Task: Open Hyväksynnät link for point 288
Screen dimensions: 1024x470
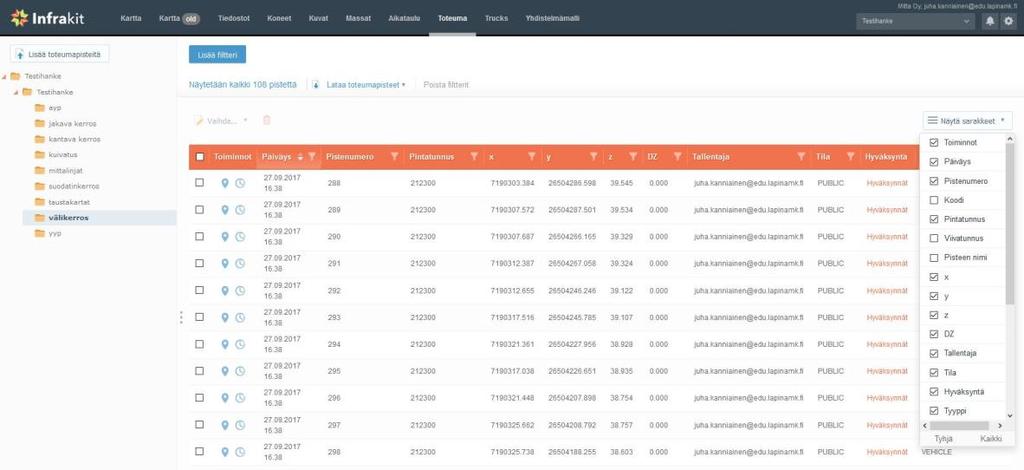Action: [x=887, y=183]
